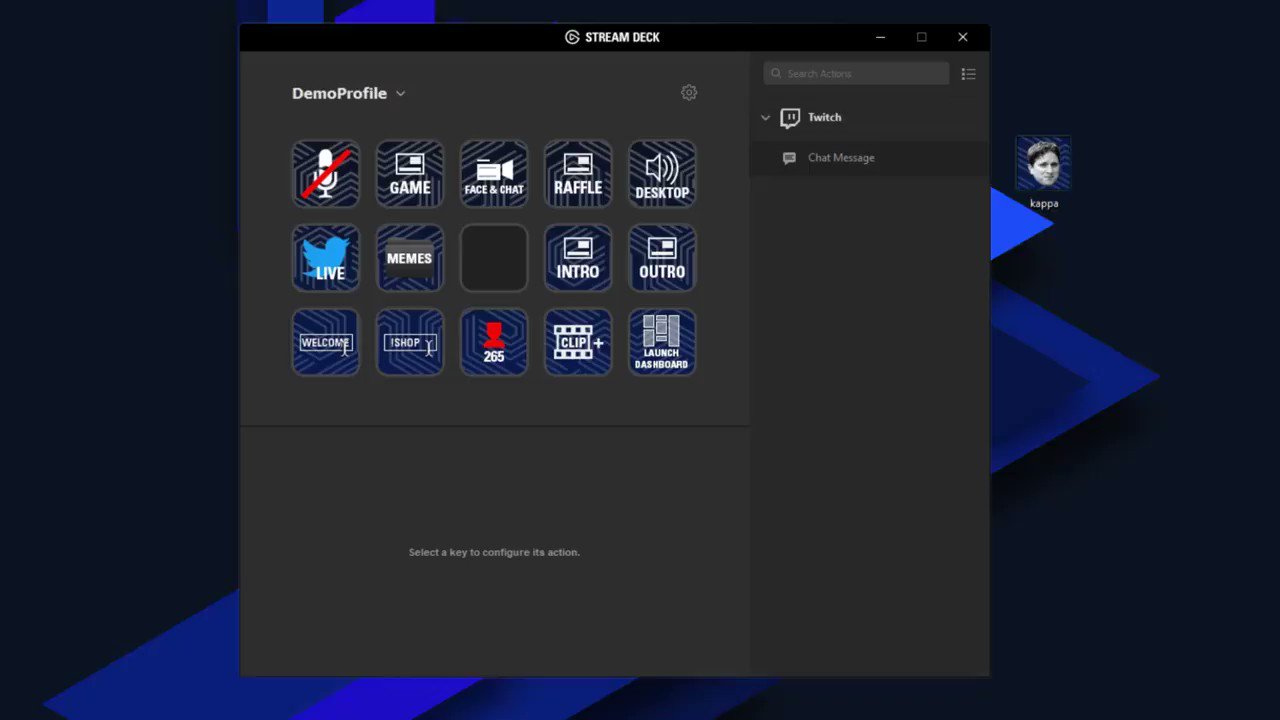The width and height of the screenshot is (1280, 720).
Task: Maximize the Stream Deck window
Action: (x=921, y=37)
